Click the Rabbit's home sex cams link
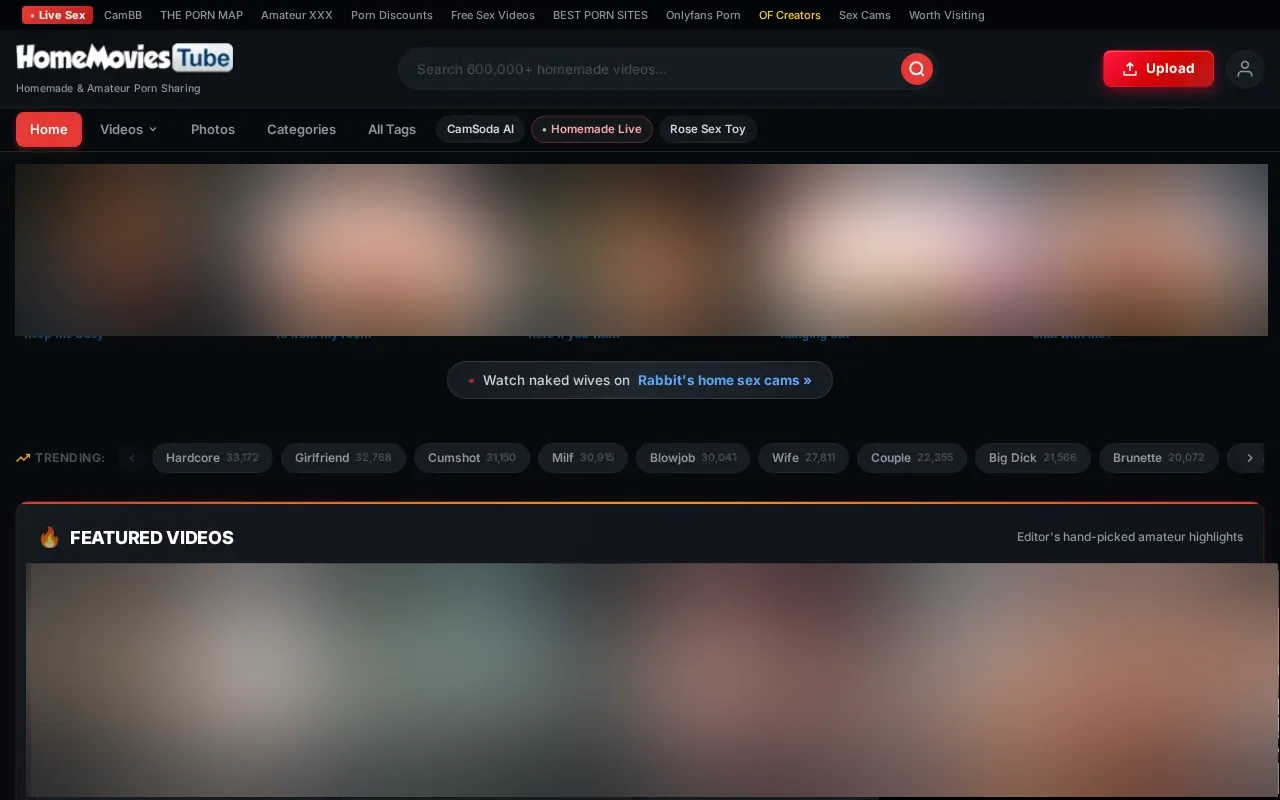 pos(725,380)
